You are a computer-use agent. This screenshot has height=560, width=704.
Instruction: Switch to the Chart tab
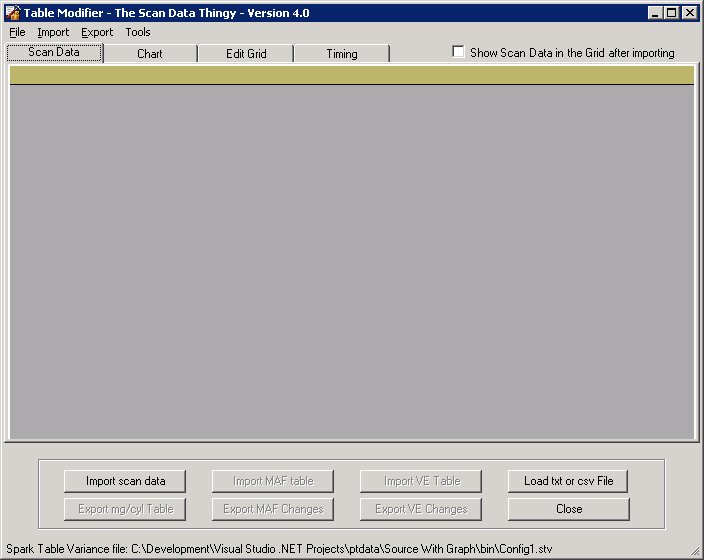point(150,54)
